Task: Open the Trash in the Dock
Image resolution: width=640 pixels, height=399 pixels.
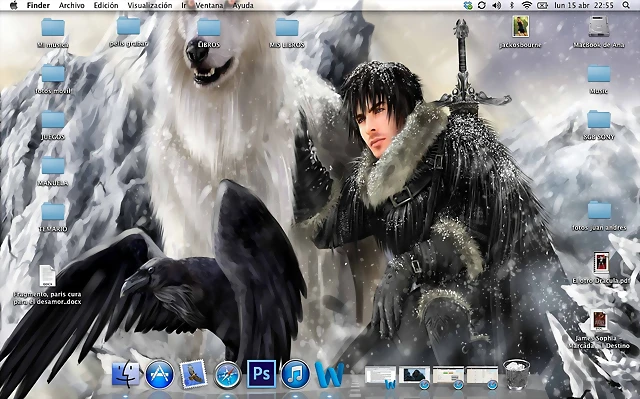Action: 516,374
